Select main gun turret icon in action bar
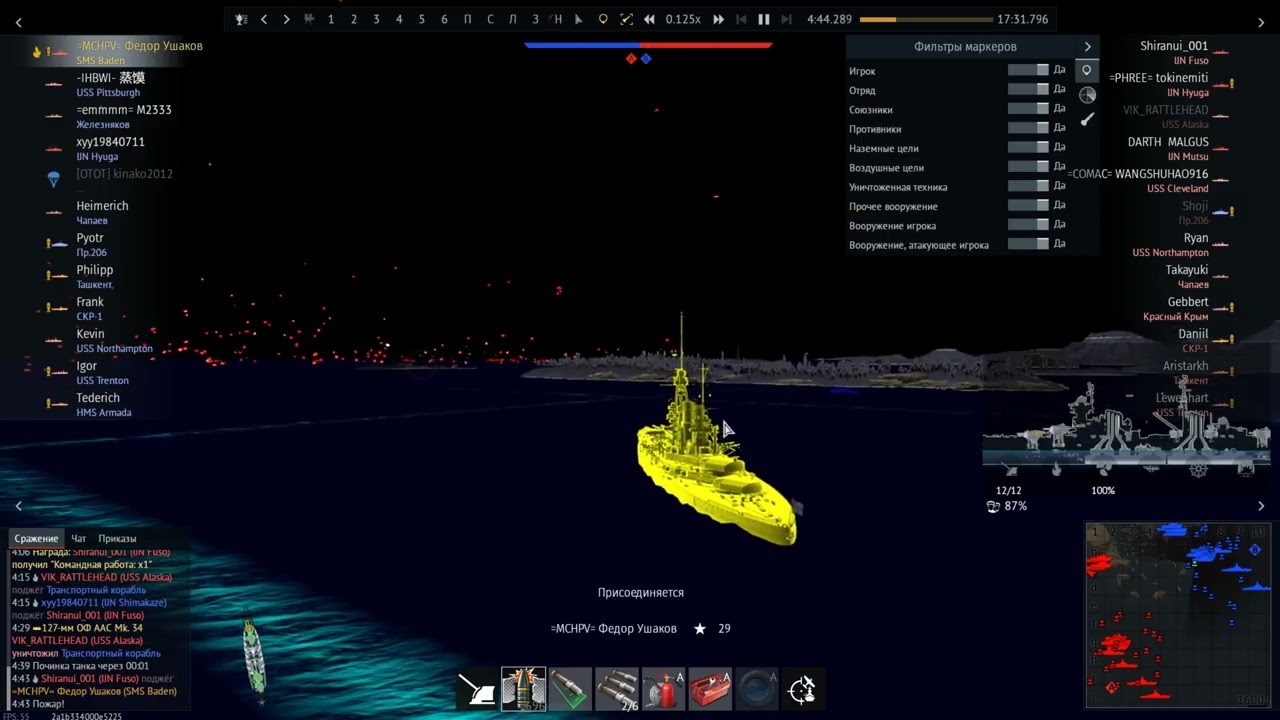1280x720 pixels. click(x=477, y=689)
